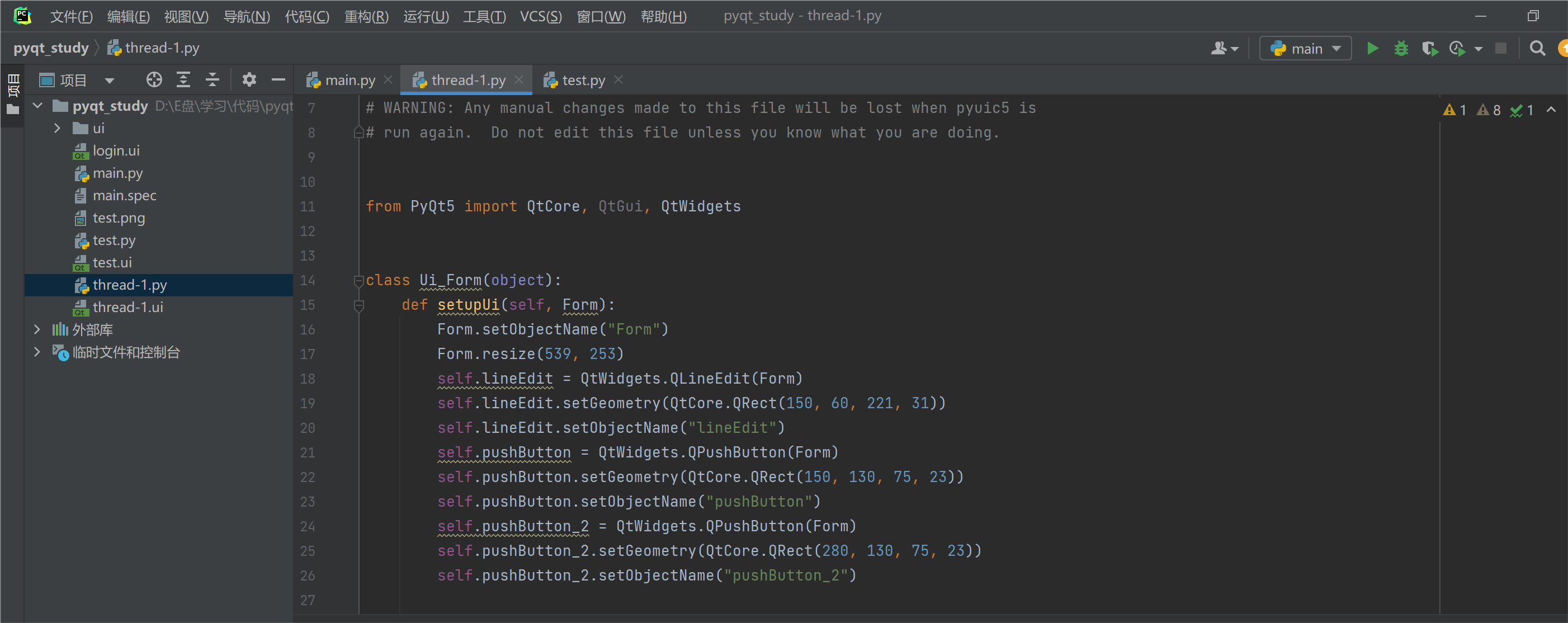Click thread-1.py in the breadcrumb bar
This screenshot has width=1568, height=623.
[x=153, y=48]
